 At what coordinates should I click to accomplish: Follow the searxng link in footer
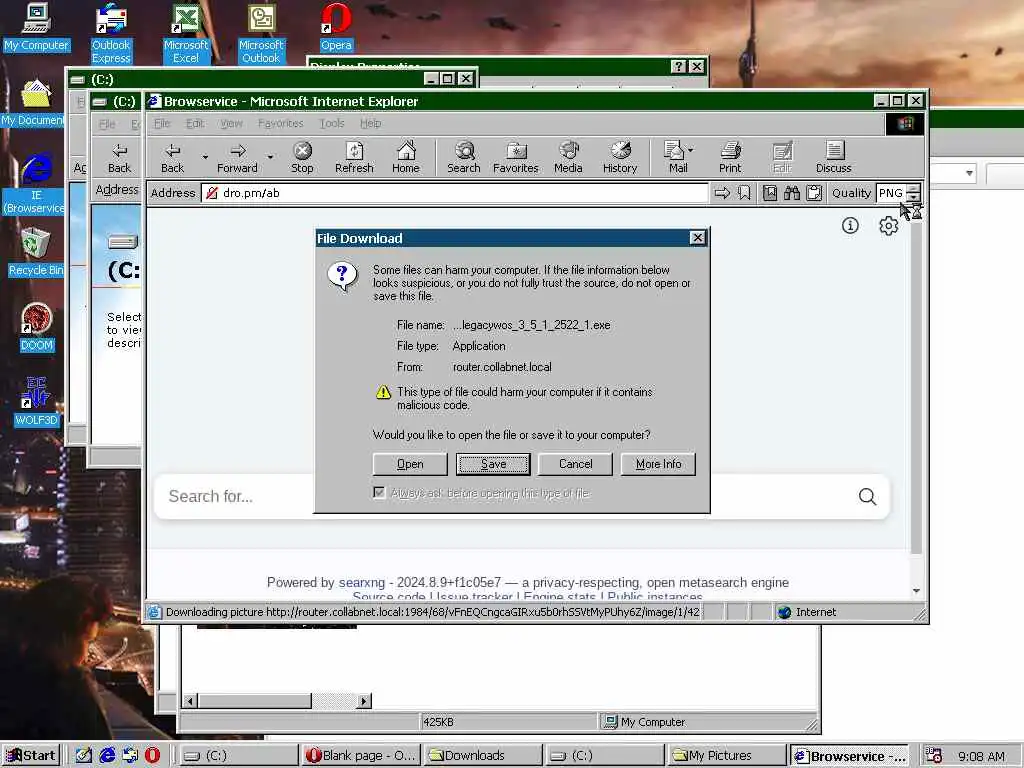click(362, 583)
